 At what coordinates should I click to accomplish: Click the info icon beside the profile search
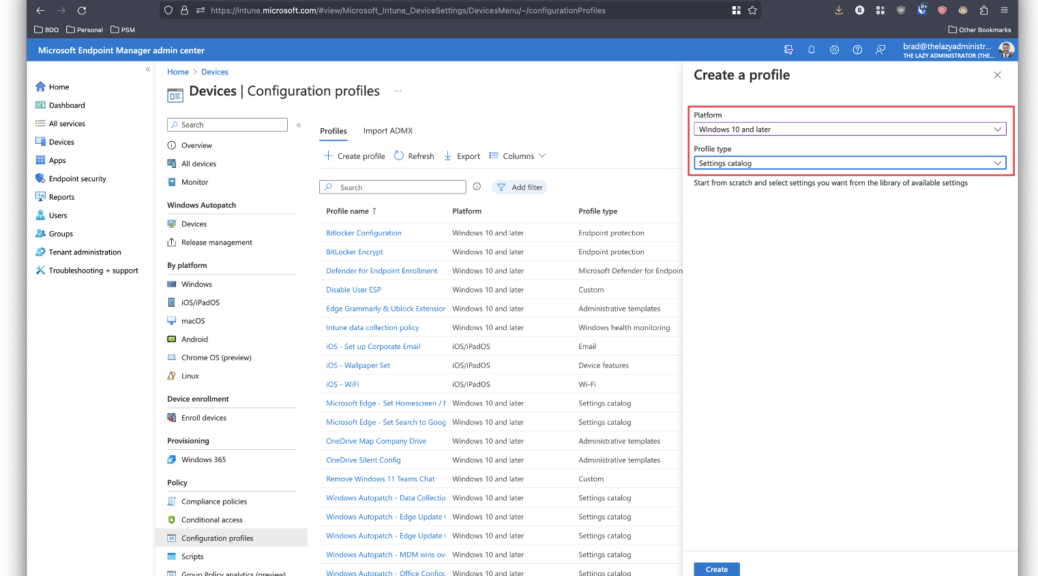tap(477, 187)
